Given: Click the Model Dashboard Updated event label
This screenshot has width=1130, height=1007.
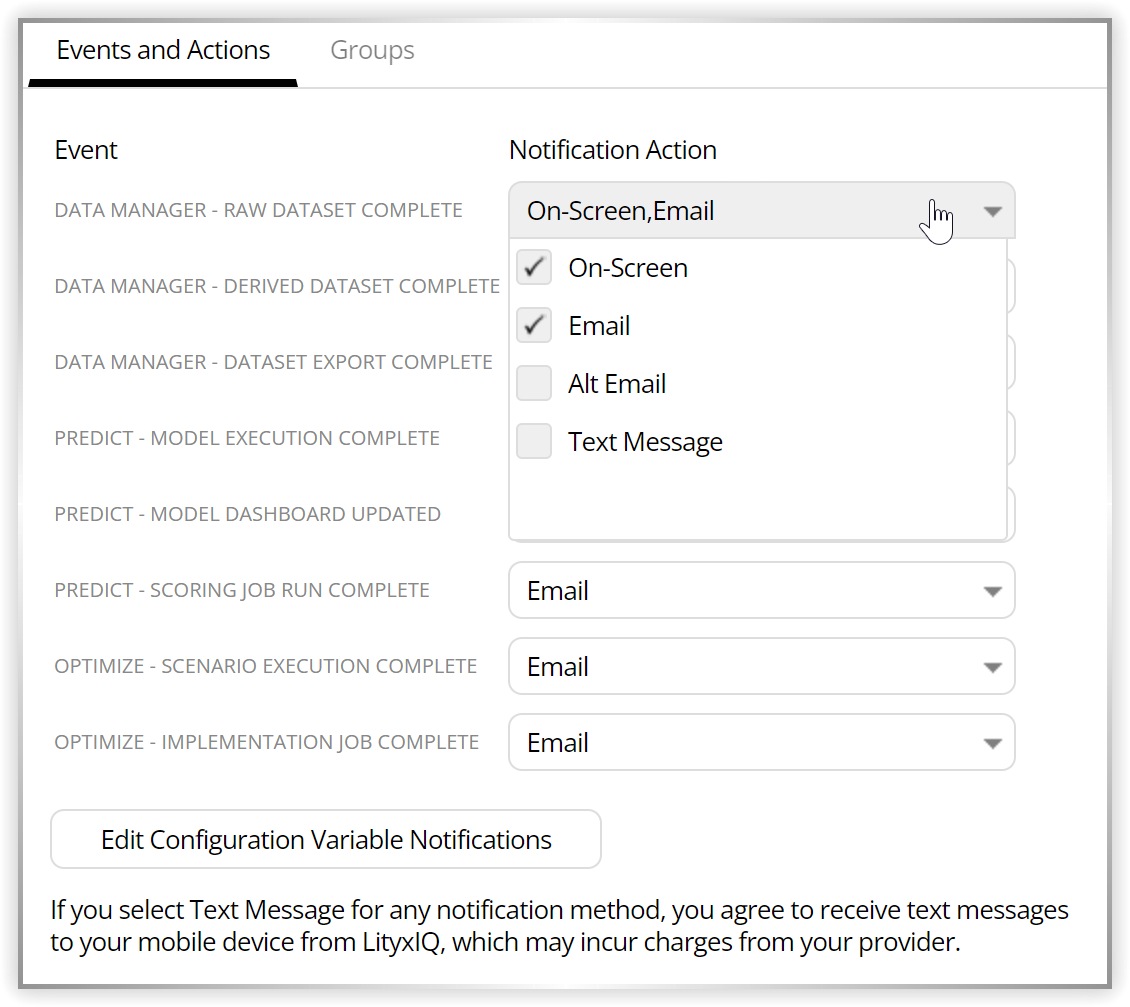Looking at the screenshot, I should click(248, 514).
